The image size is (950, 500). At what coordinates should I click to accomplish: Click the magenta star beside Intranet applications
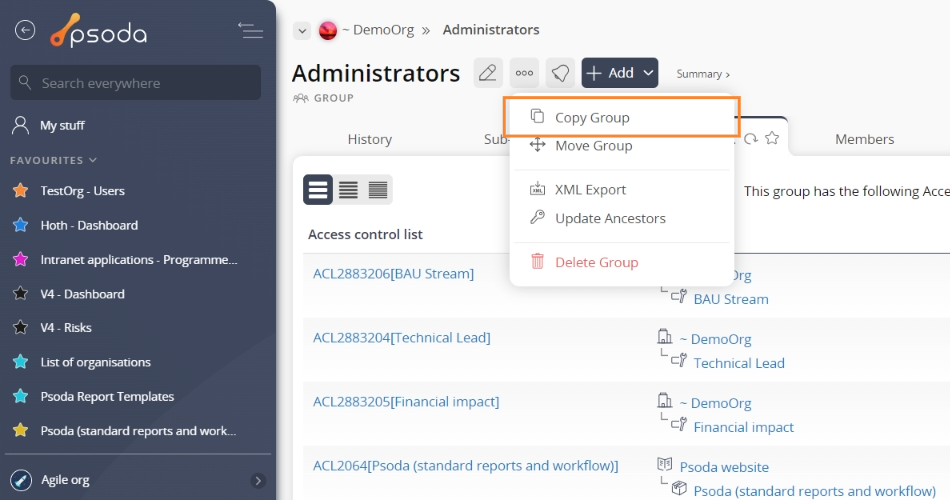tap(21, 259)
